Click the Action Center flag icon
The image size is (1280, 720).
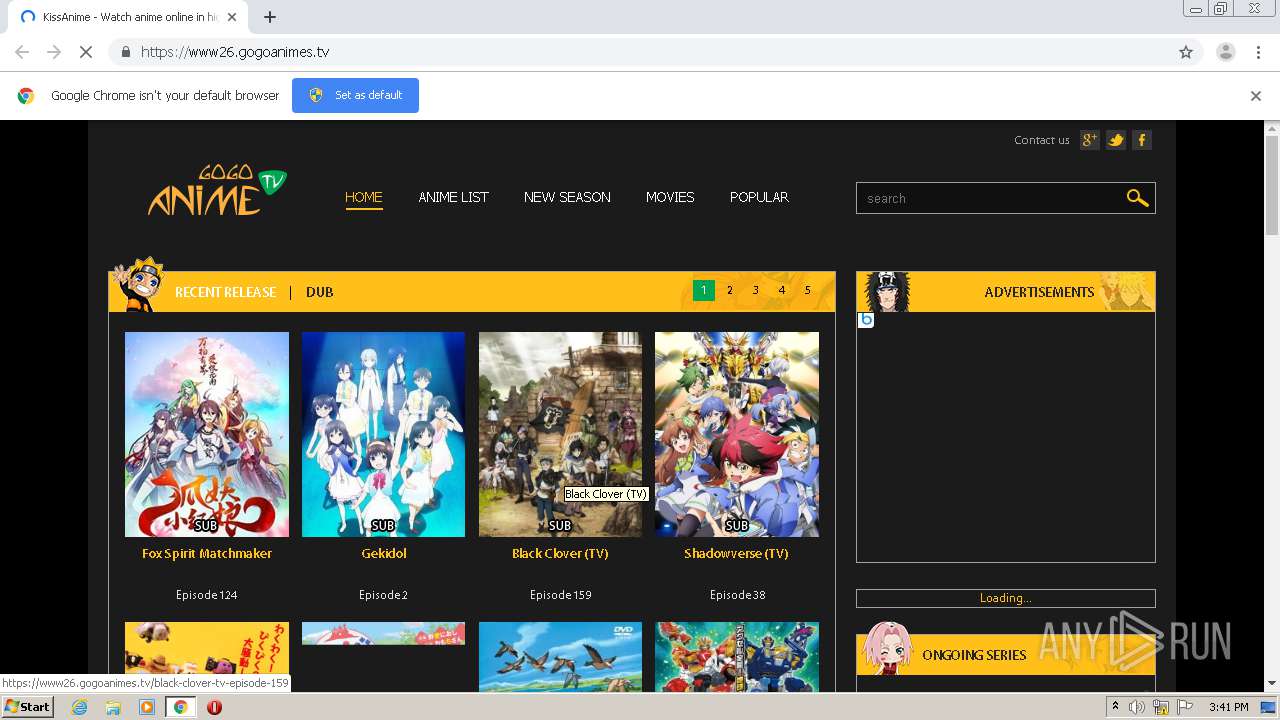coord(1185,707)
